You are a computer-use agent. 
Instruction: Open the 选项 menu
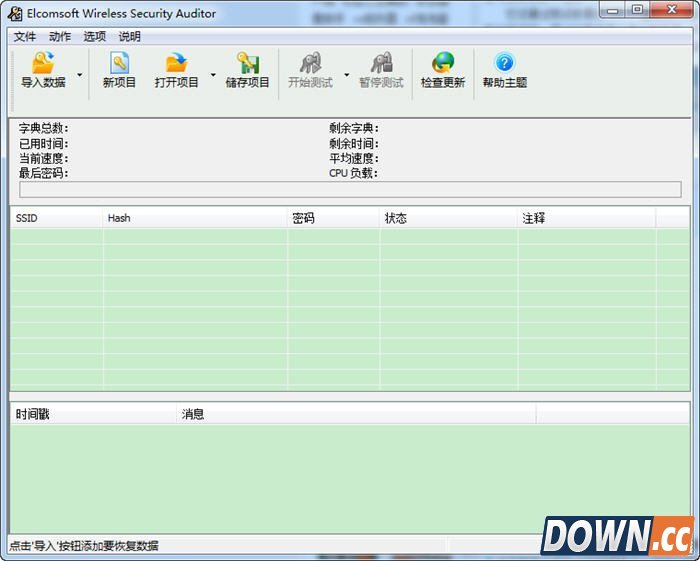click(x=95, y=37)
